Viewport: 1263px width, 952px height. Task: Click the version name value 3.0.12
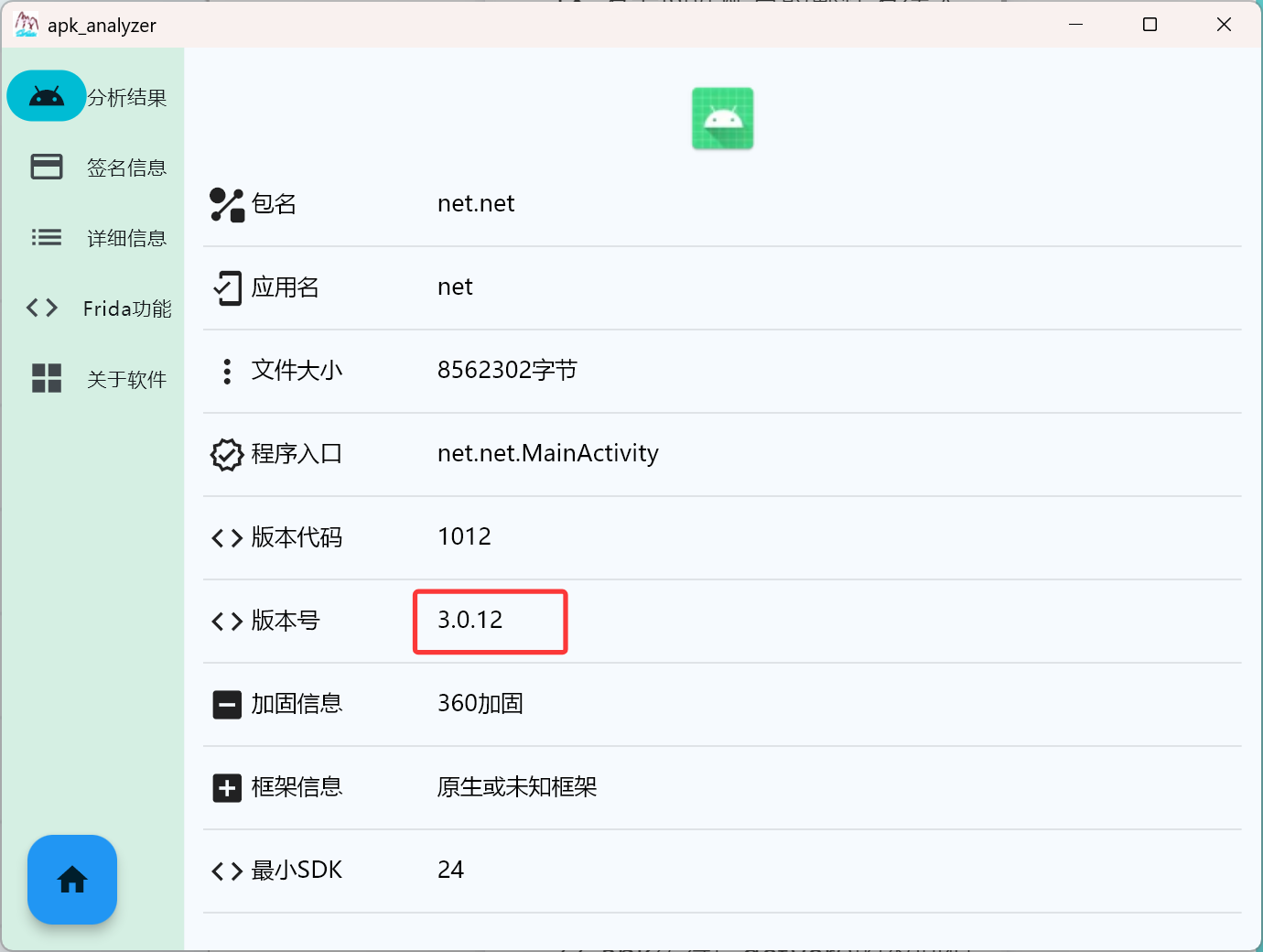pyautogui.click(x=470, y=620)
